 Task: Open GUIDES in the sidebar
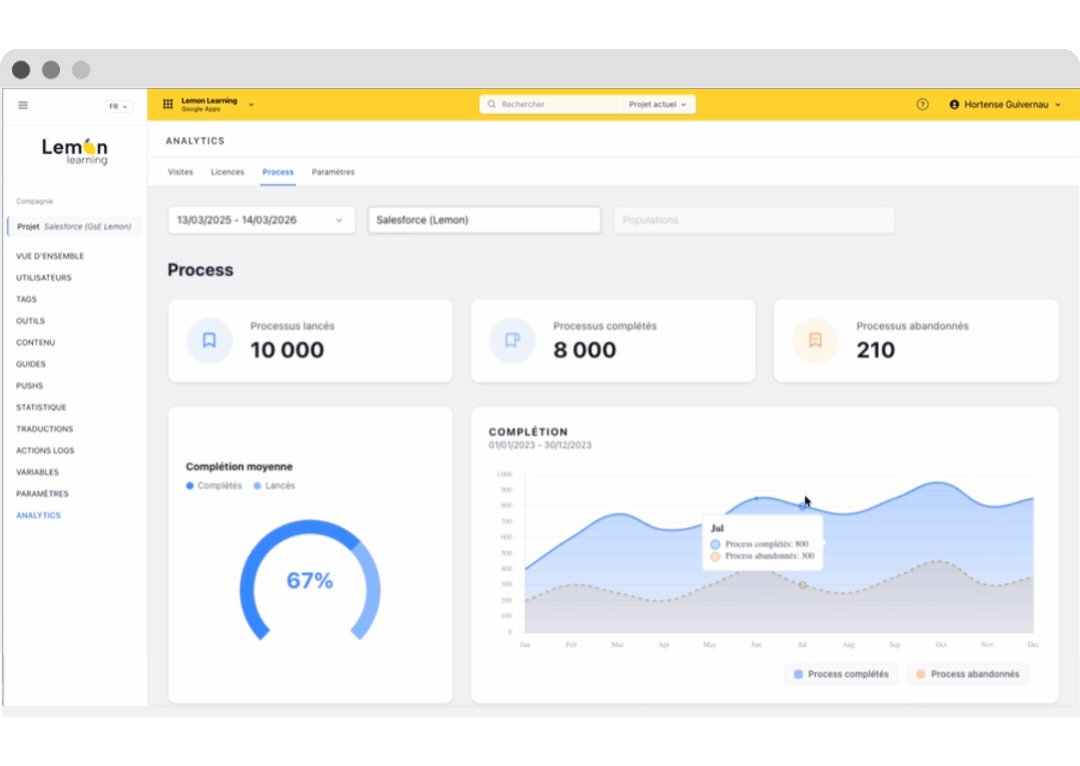pos(31,364)
